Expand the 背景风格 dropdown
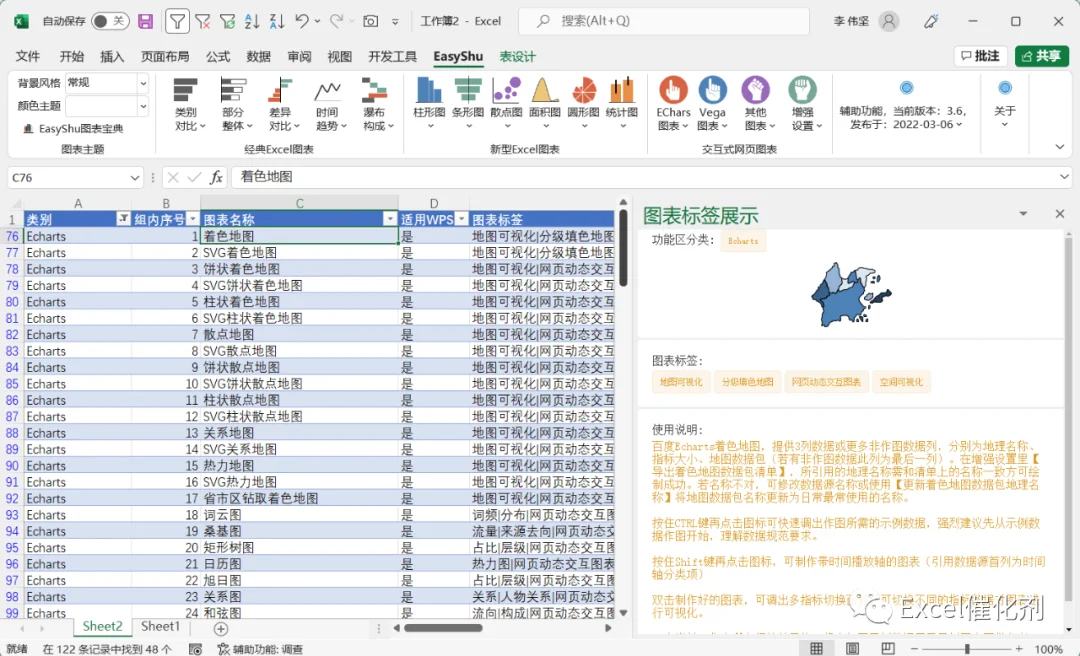 point(143,83)
